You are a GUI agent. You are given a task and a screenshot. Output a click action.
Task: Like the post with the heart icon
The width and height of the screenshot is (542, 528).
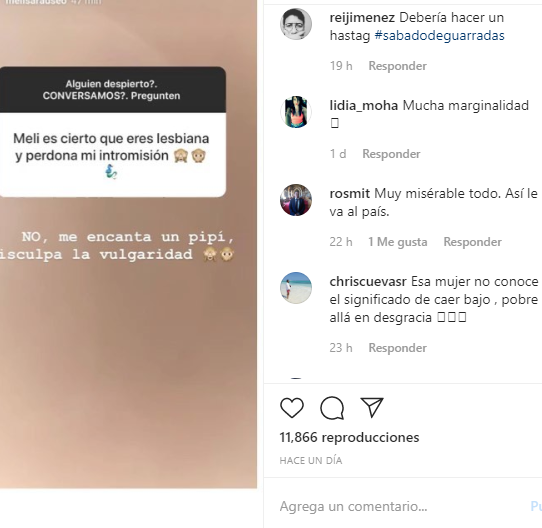[292, 408]
